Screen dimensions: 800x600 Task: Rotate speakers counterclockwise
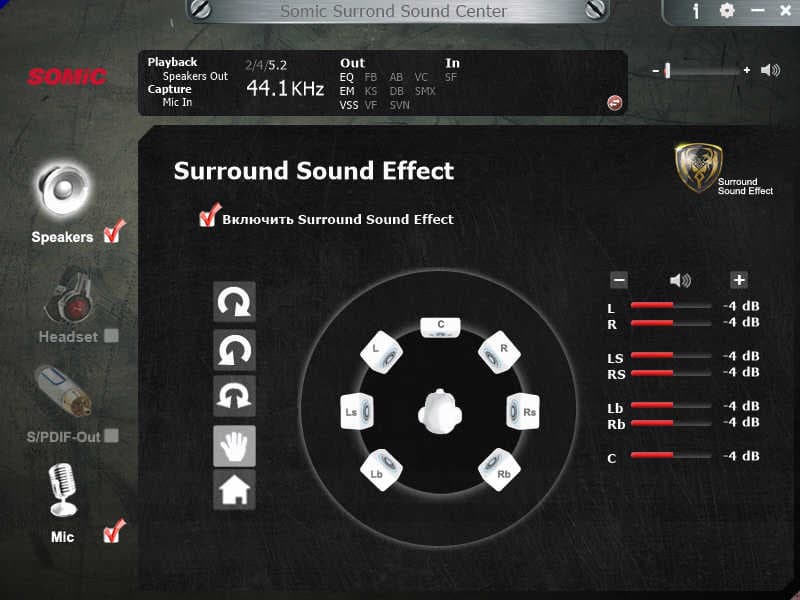pyautogui.click(x=234, y=349)
